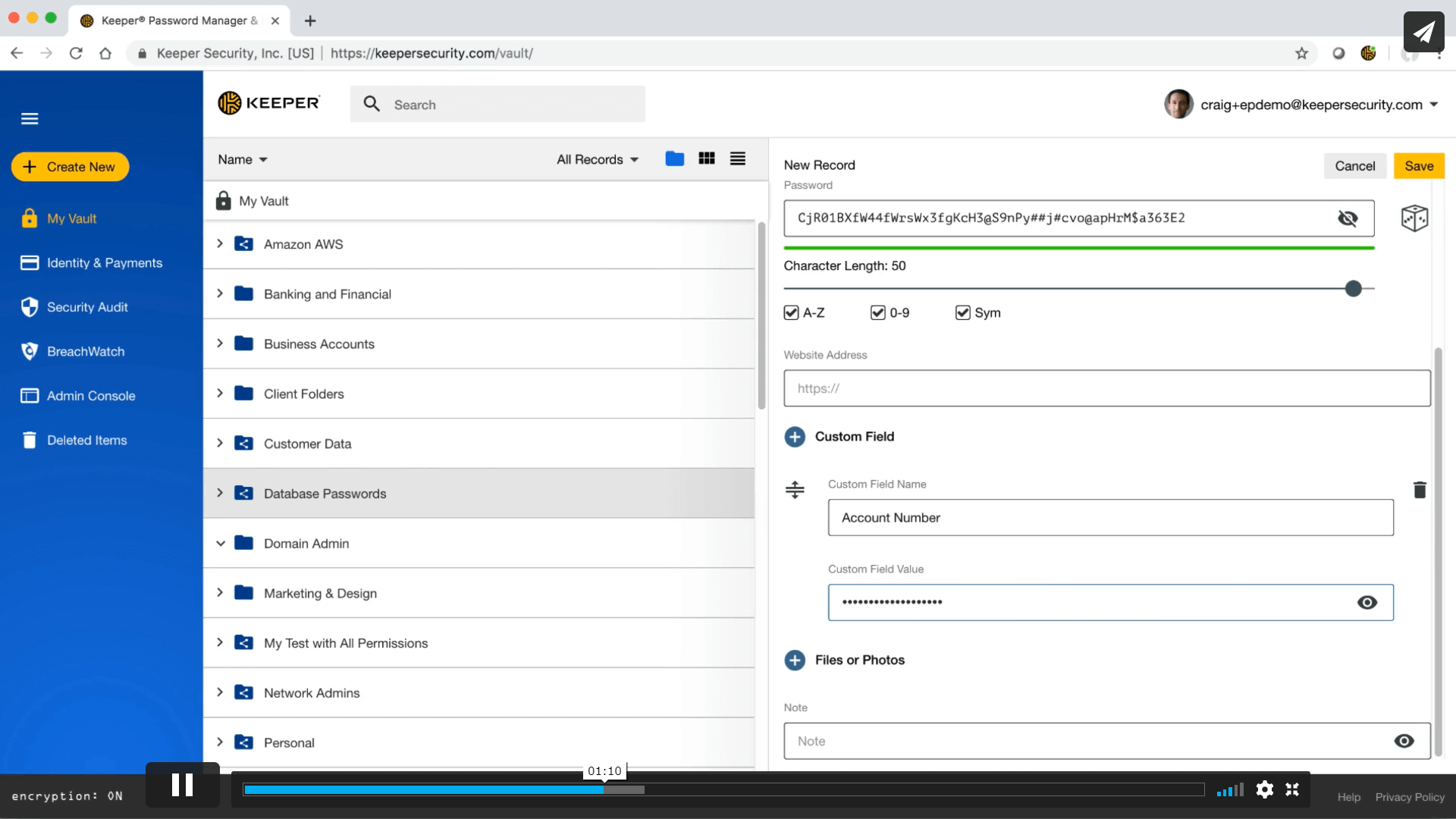The image size is (1456, 819).
Task: Add Files or Photos with plus icon
Action: click(795, 661)
